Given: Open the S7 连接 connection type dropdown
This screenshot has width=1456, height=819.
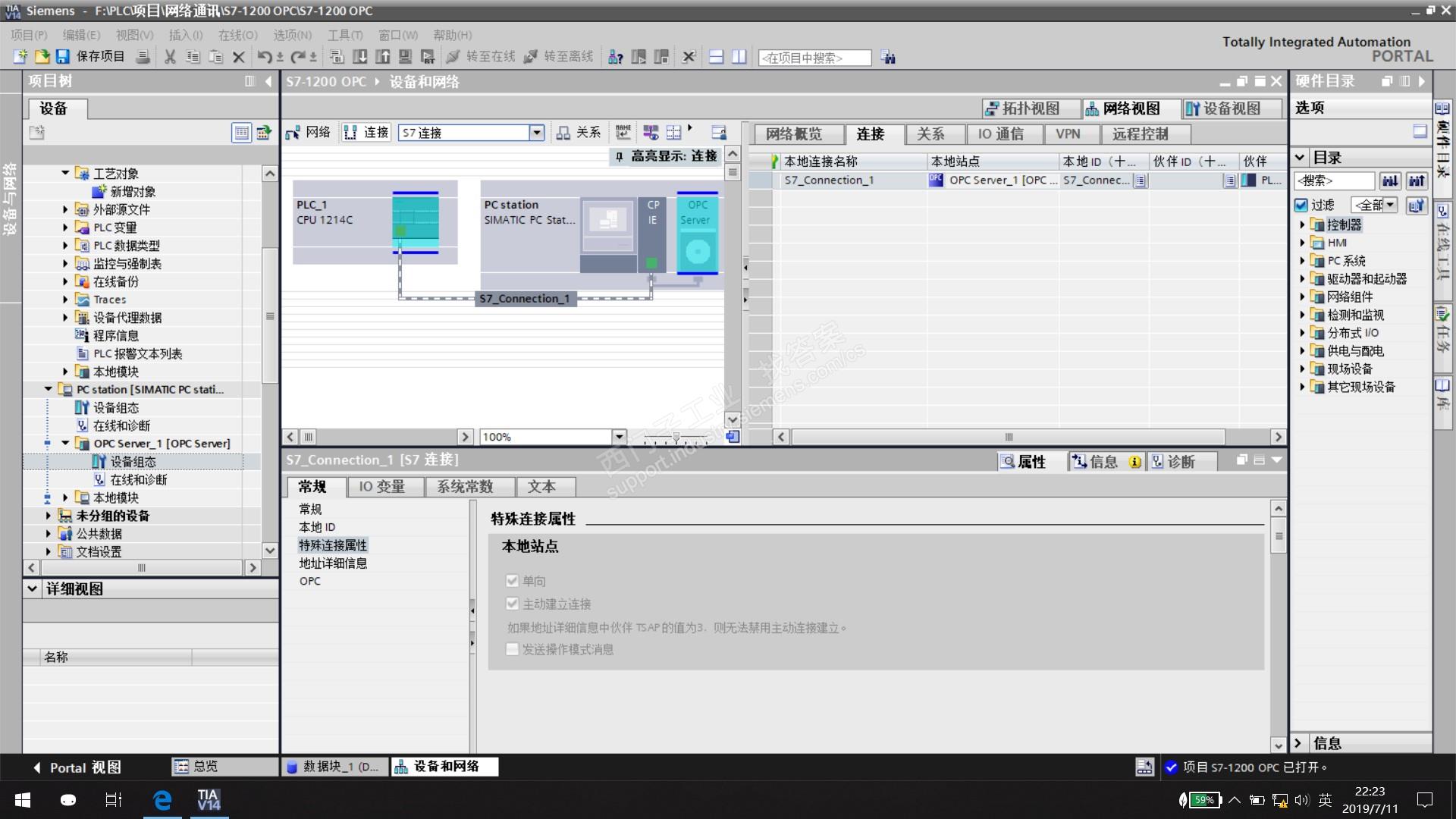Looking at the screenshot, I should click(x=536, y=133).
